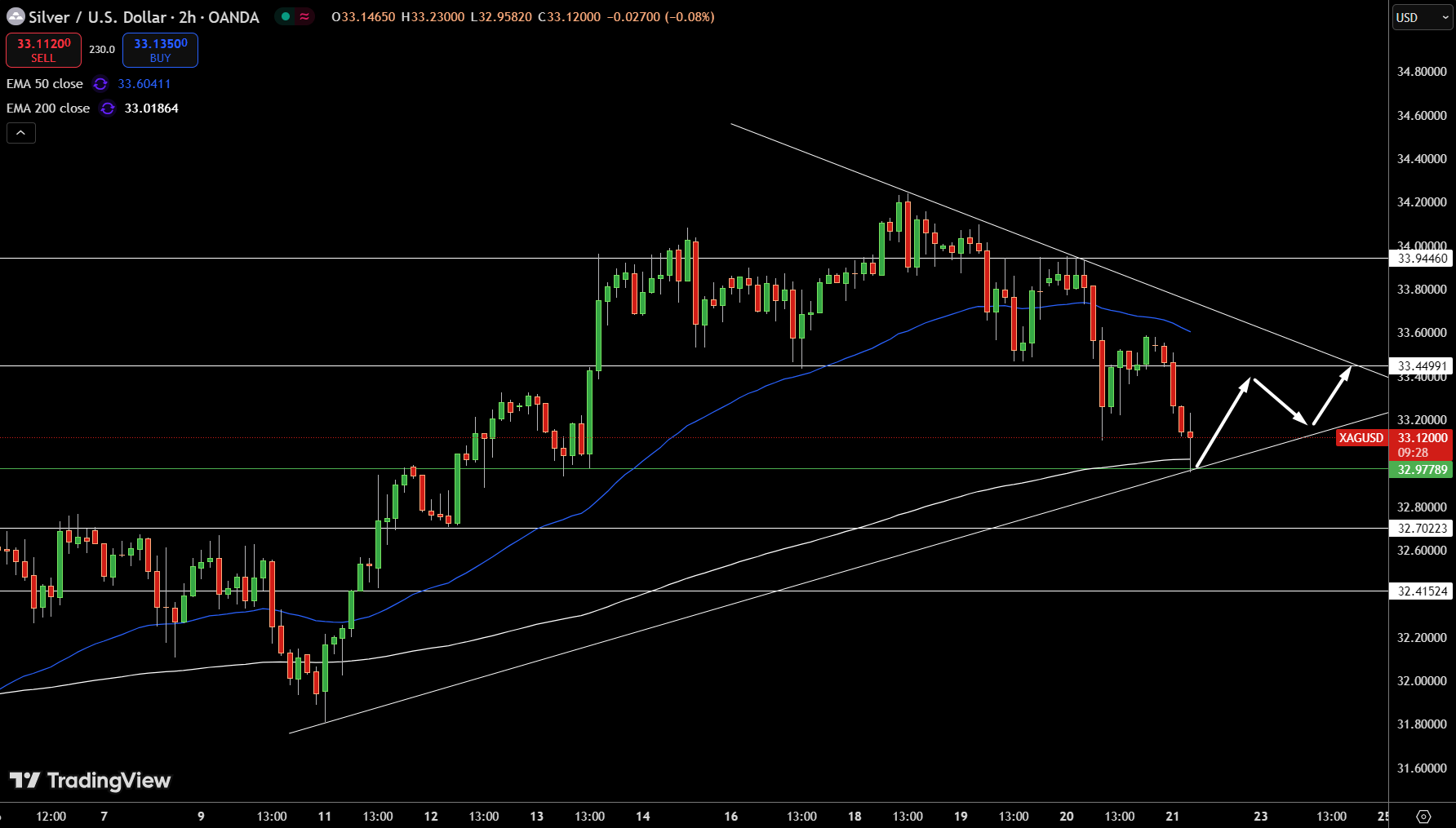The image size is (1456, 828).
Task: Click the 33.13500 BUY button
Action: pyautogui.click(x=160, y=50)
